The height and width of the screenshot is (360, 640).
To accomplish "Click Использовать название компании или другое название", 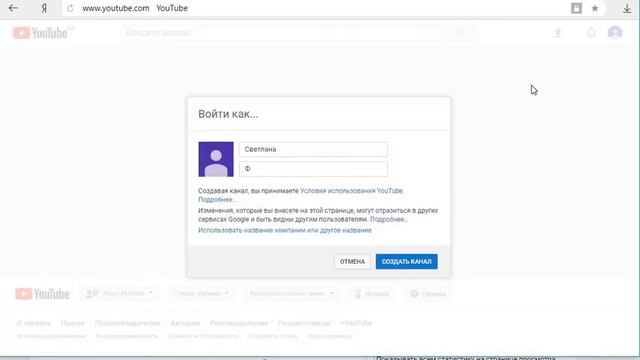I will (x=285, y=230).
